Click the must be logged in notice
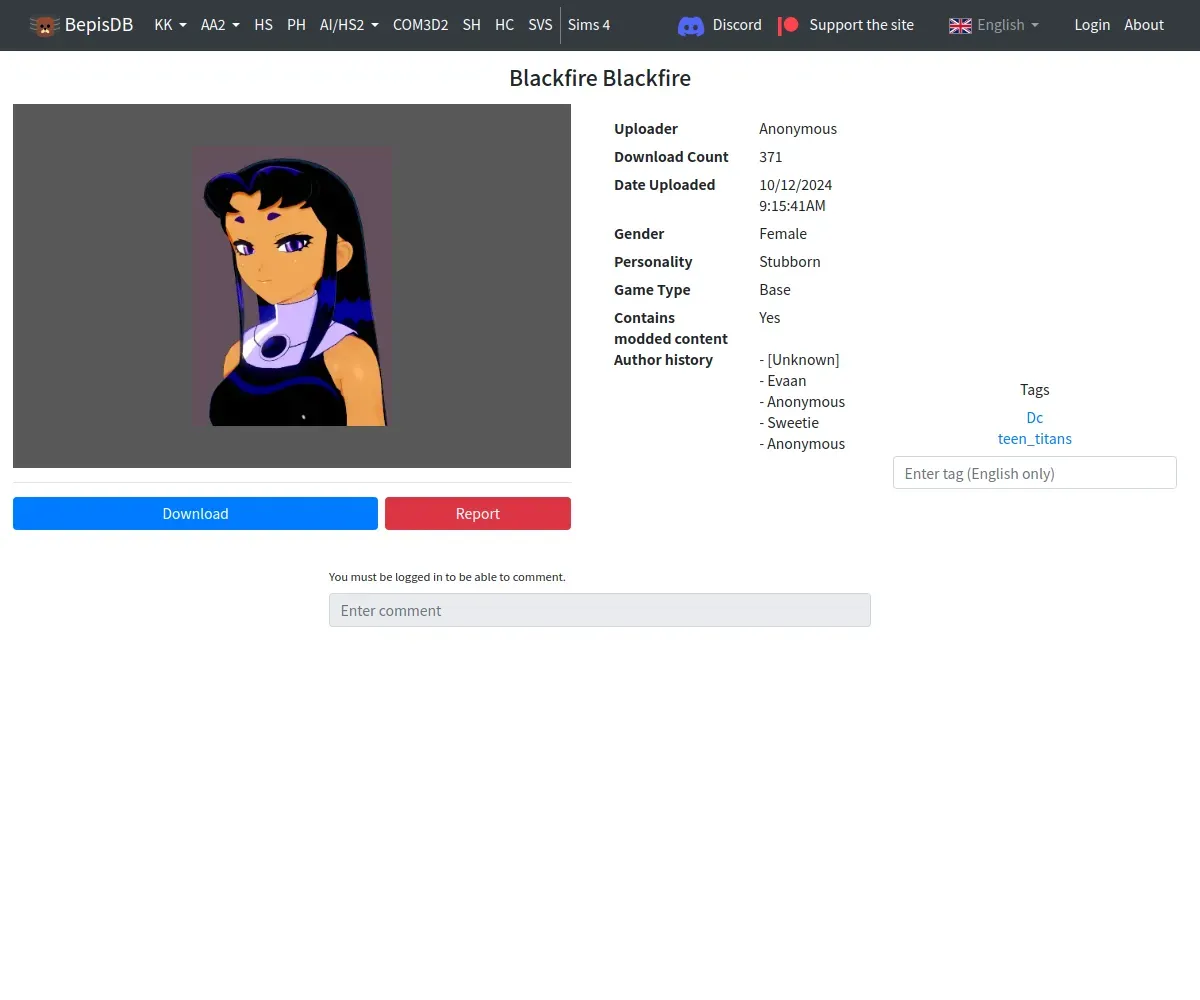 [x=447, y=577]
